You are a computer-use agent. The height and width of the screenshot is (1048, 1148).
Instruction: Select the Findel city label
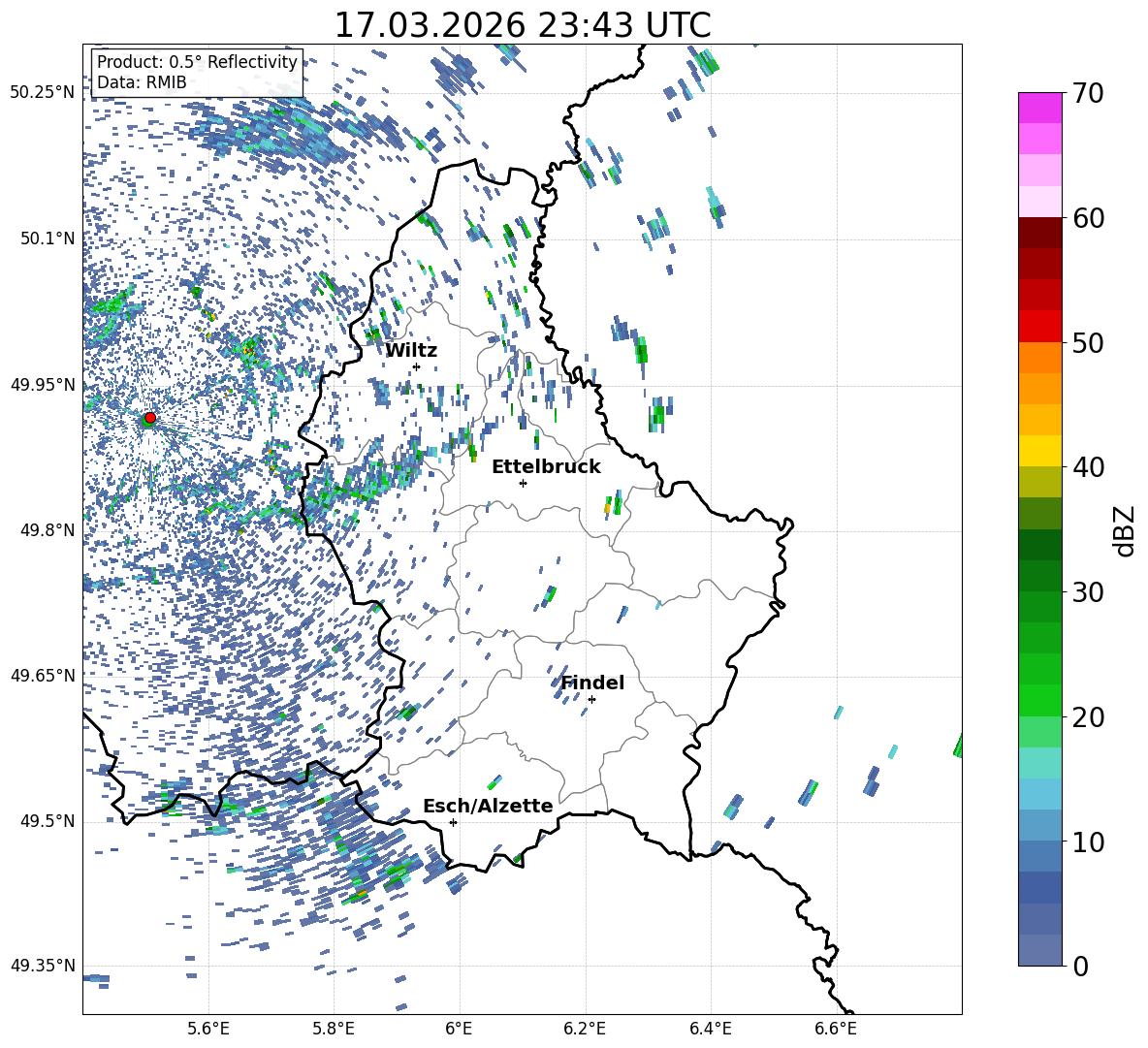click(592, 683)
